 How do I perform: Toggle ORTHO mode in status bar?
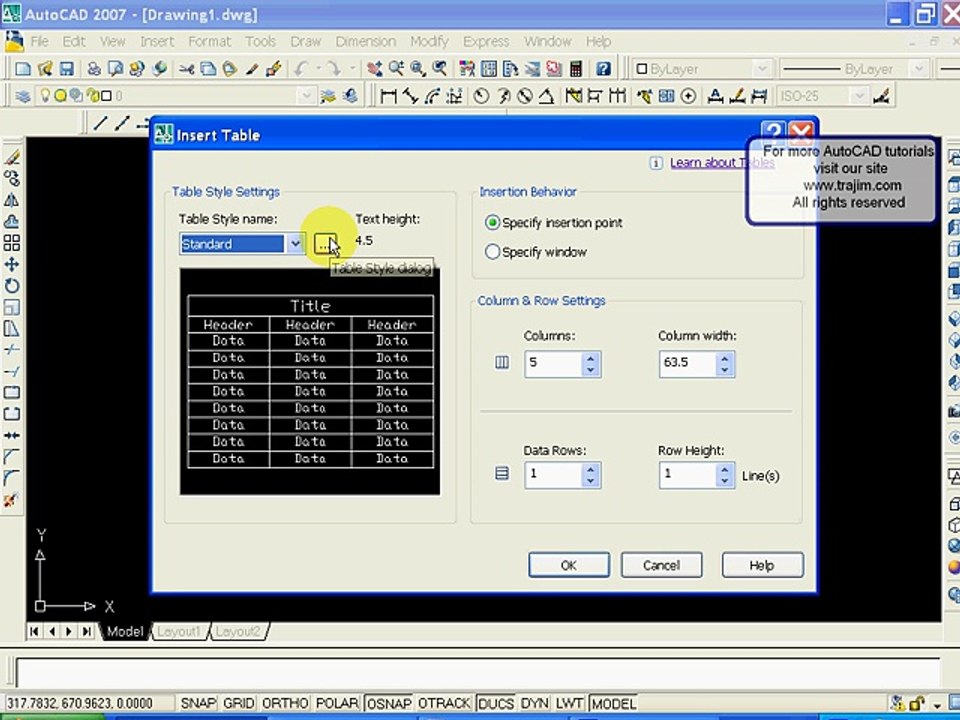(285, 703)
